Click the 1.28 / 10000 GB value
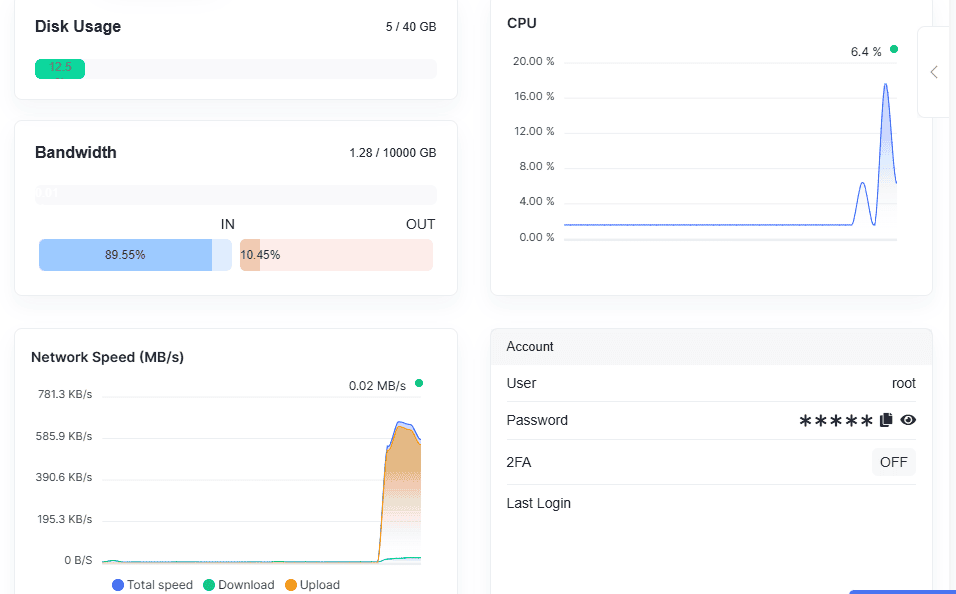Viewport: 956px width, 594px height. point(393,152)
